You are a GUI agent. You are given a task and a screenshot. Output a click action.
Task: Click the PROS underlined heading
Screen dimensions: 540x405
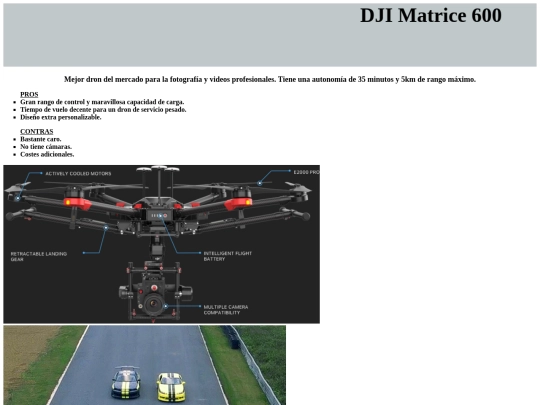coord(29,94)
